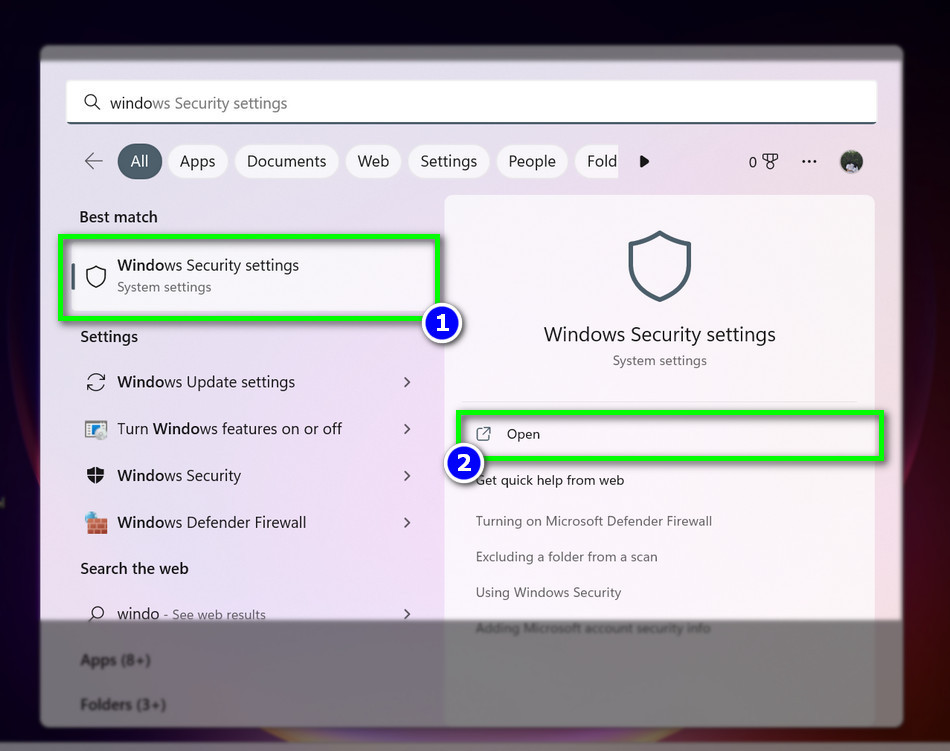
Task: Expand the Windows Defender Firewall chevron
Action: pos(407,523)
